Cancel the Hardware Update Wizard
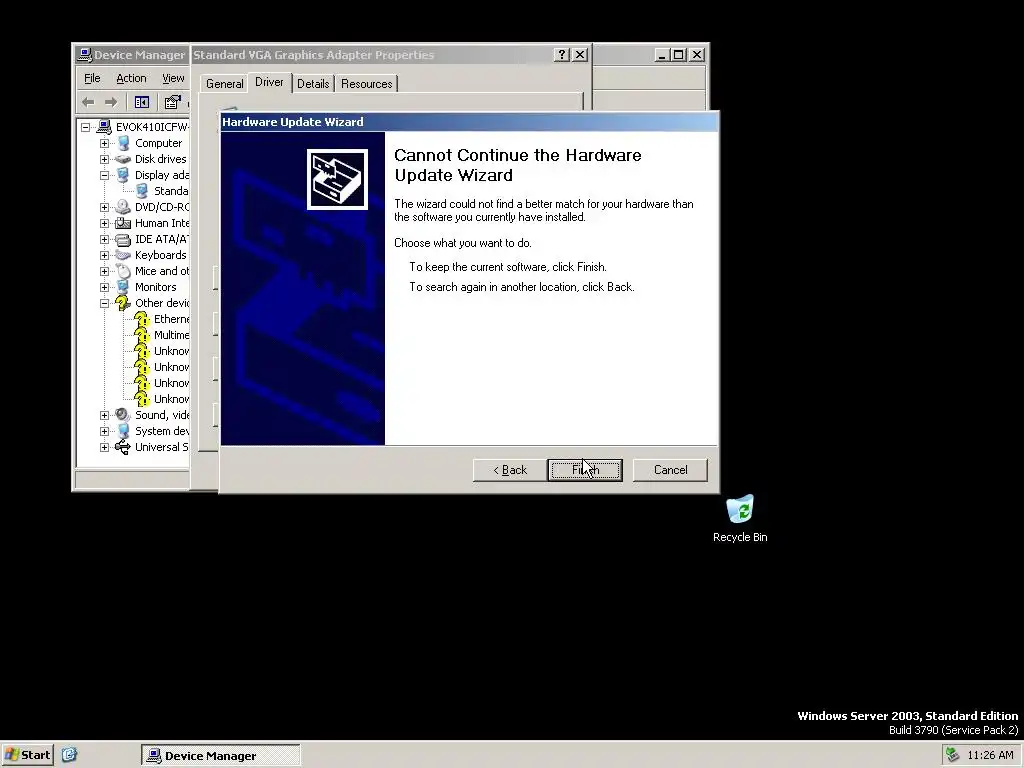This screenshot has height=768, width=1024. pos(670,470)
